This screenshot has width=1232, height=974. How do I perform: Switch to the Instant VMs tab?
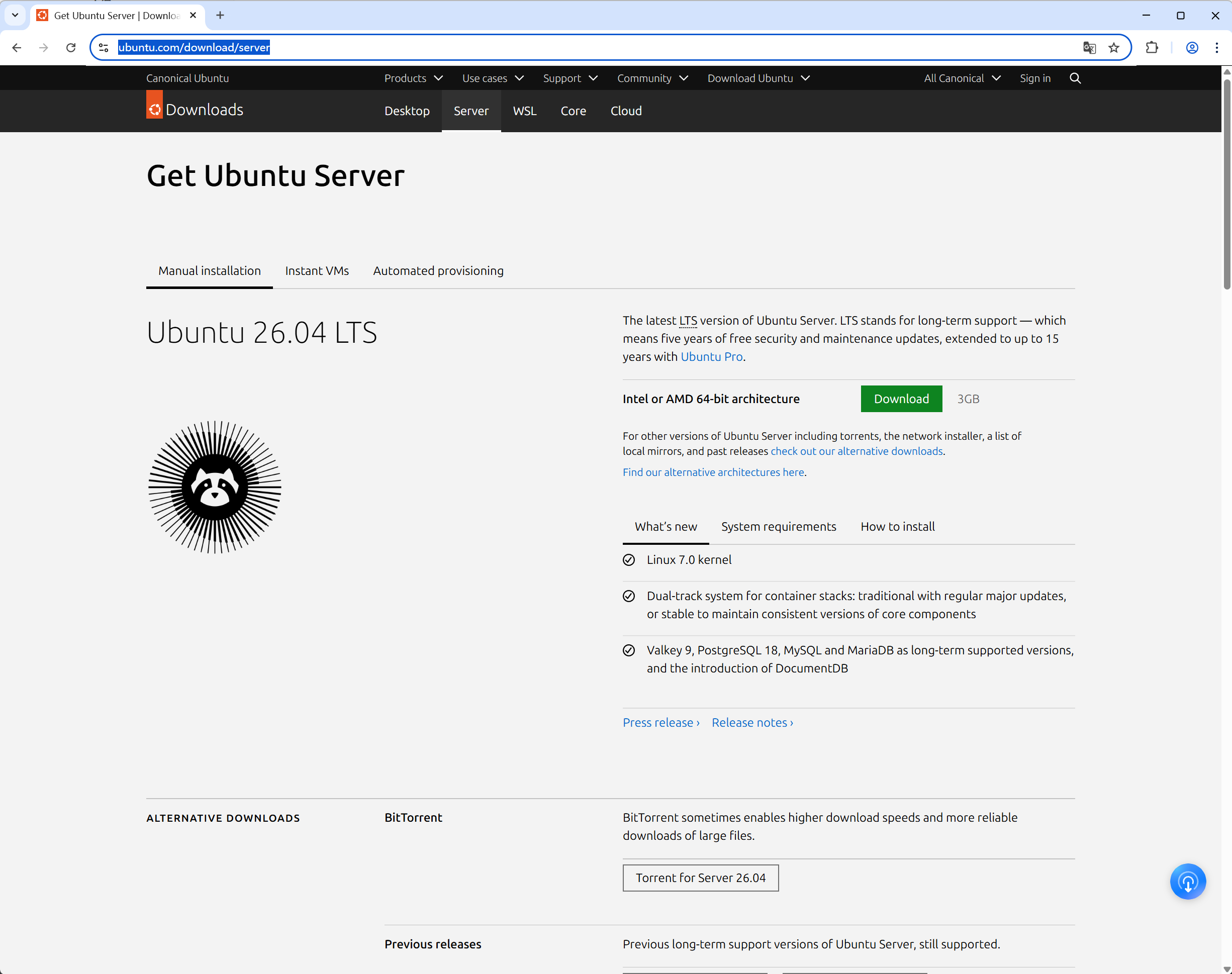point(317,271)
